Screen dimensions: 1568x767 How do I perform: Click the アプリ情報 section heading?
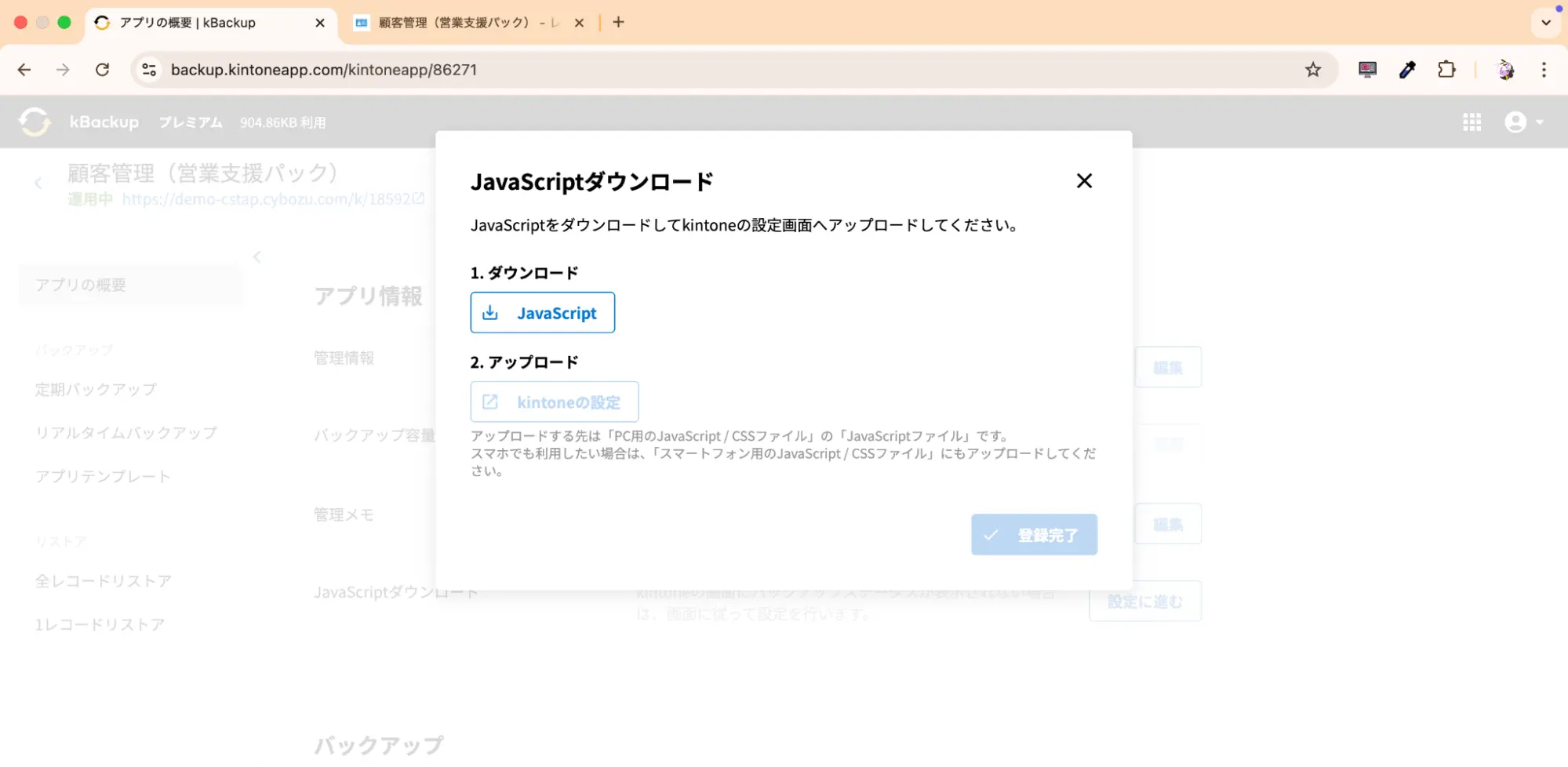click(x=368, y=296)
